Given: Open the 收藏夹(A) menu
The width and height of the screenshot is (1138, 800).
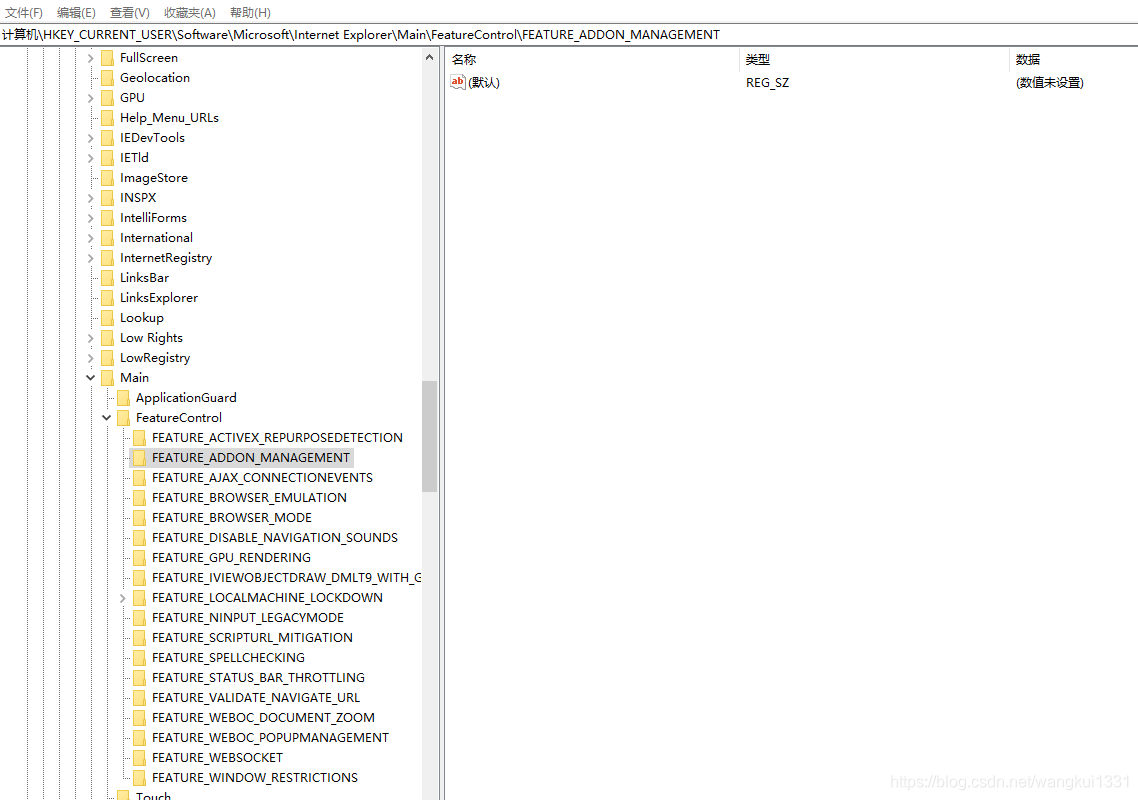Looking at the screenshot, I should (189, 12).
